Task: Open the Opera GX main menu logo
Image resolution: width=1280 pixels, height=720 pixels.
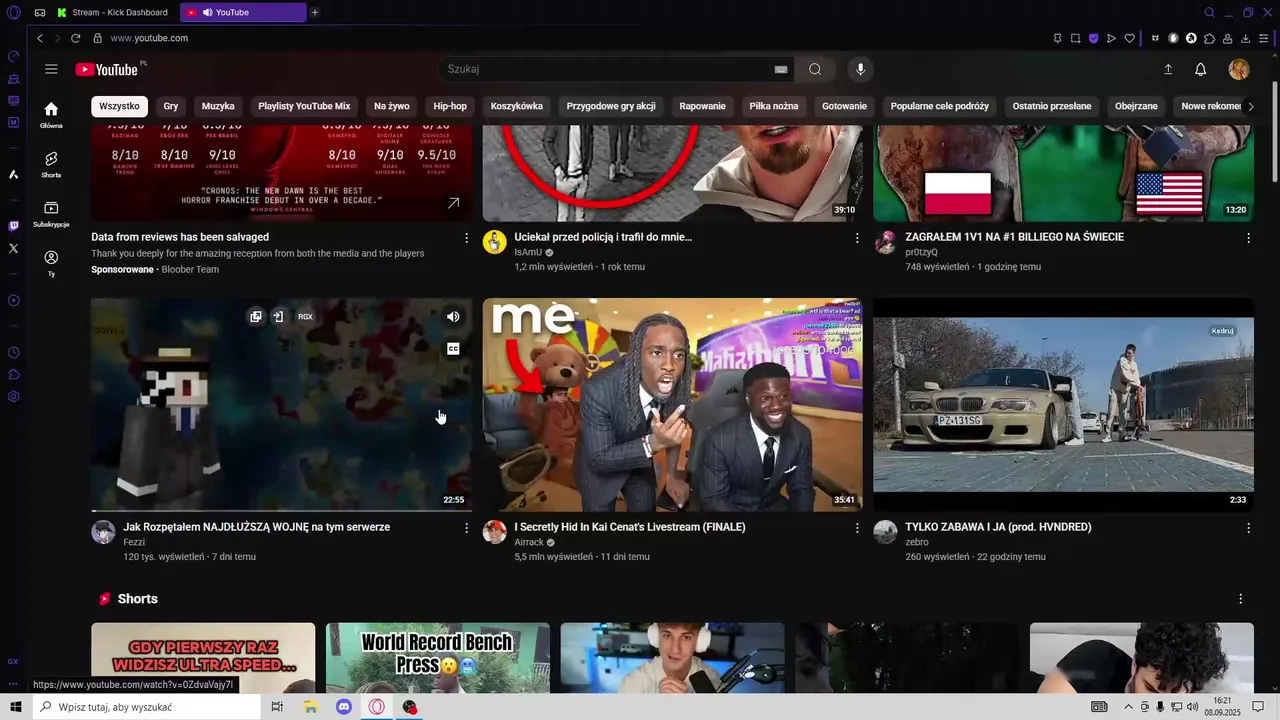Action: [13, 12]
